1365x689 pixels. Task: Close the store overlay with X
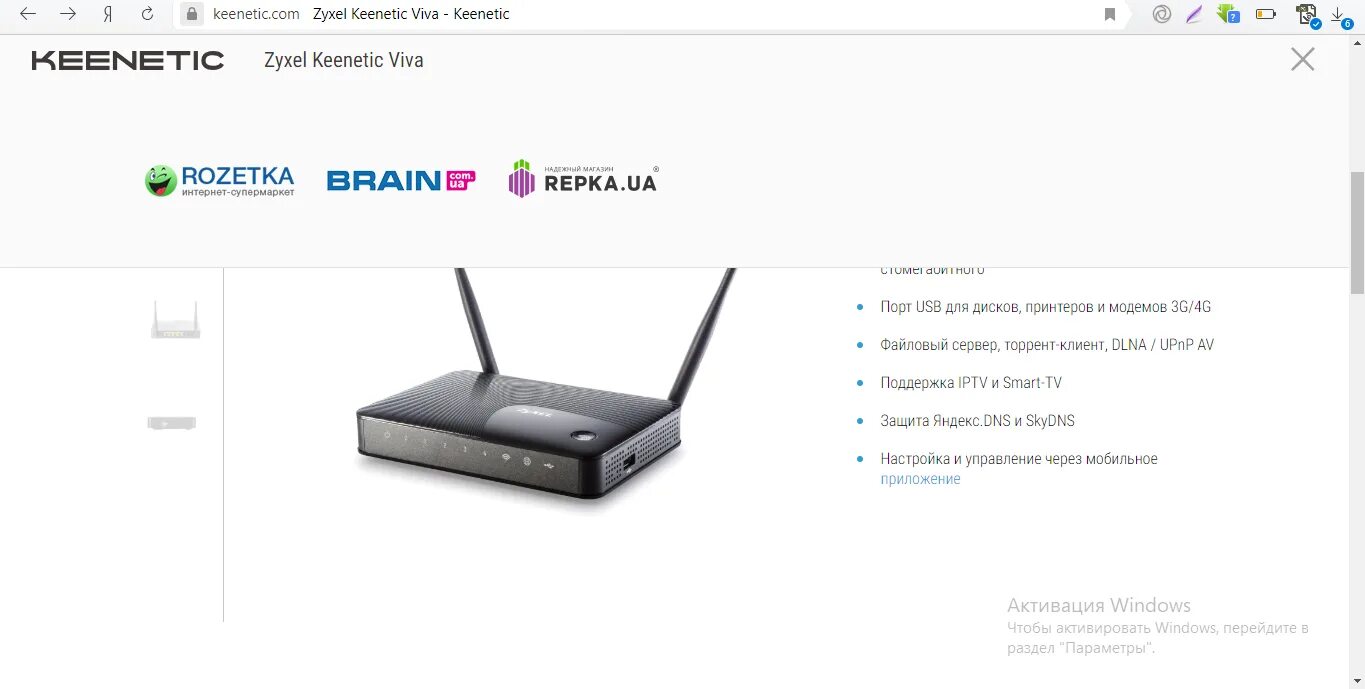[1302, 60]
